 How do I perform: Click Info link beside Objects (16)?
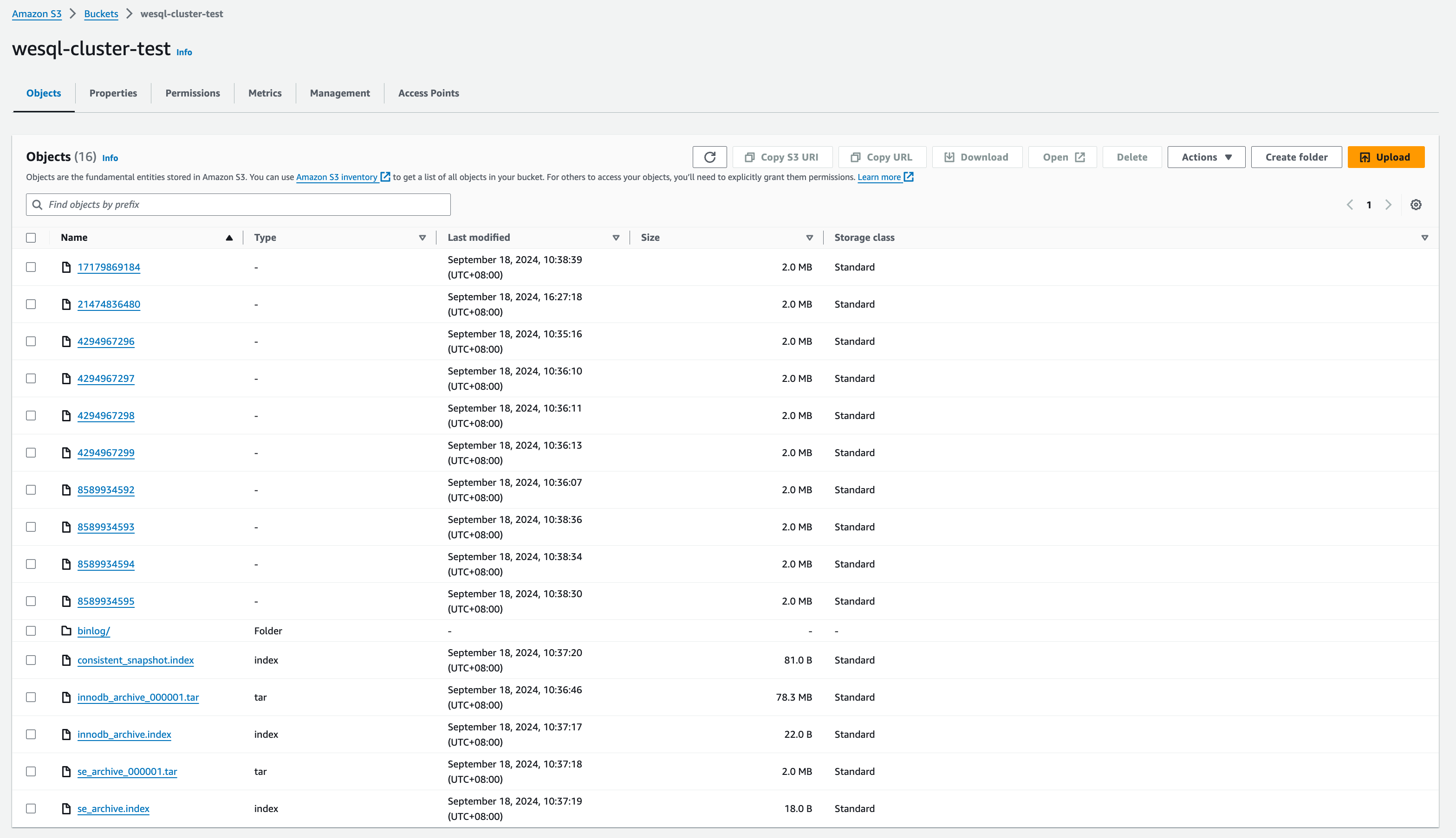coord(110,158)
